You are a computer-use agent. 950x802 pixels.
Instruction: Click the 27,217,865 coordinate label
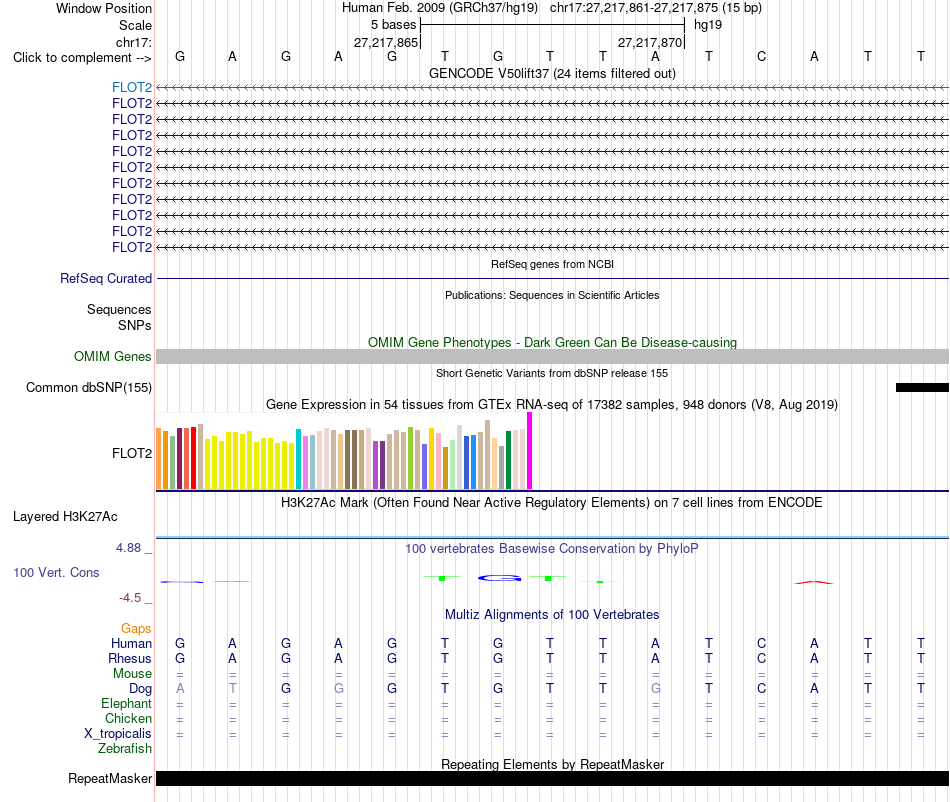click(386, 42)
